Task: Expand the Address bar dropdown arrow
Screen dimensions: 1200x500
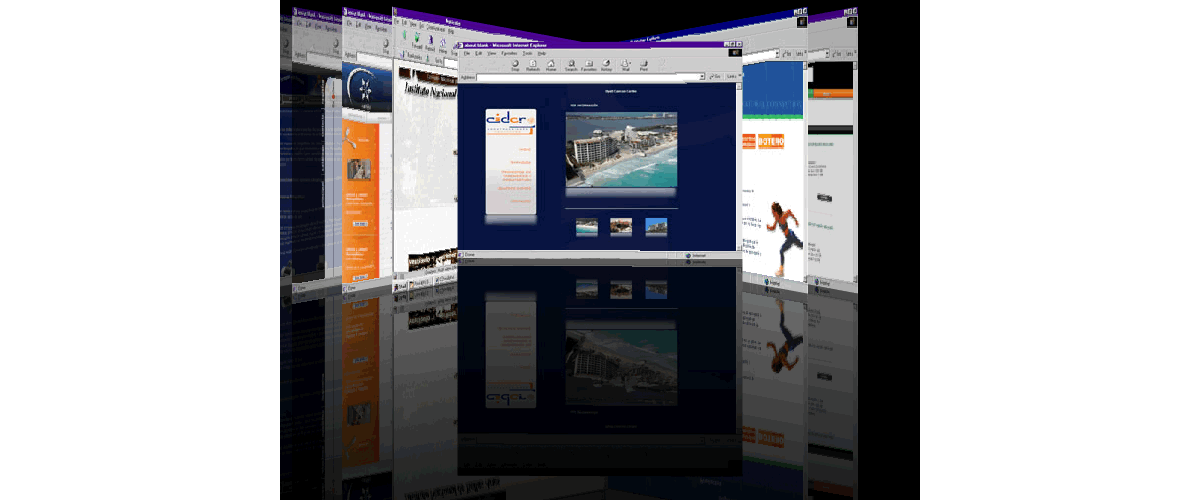Action: click(702, 76)
